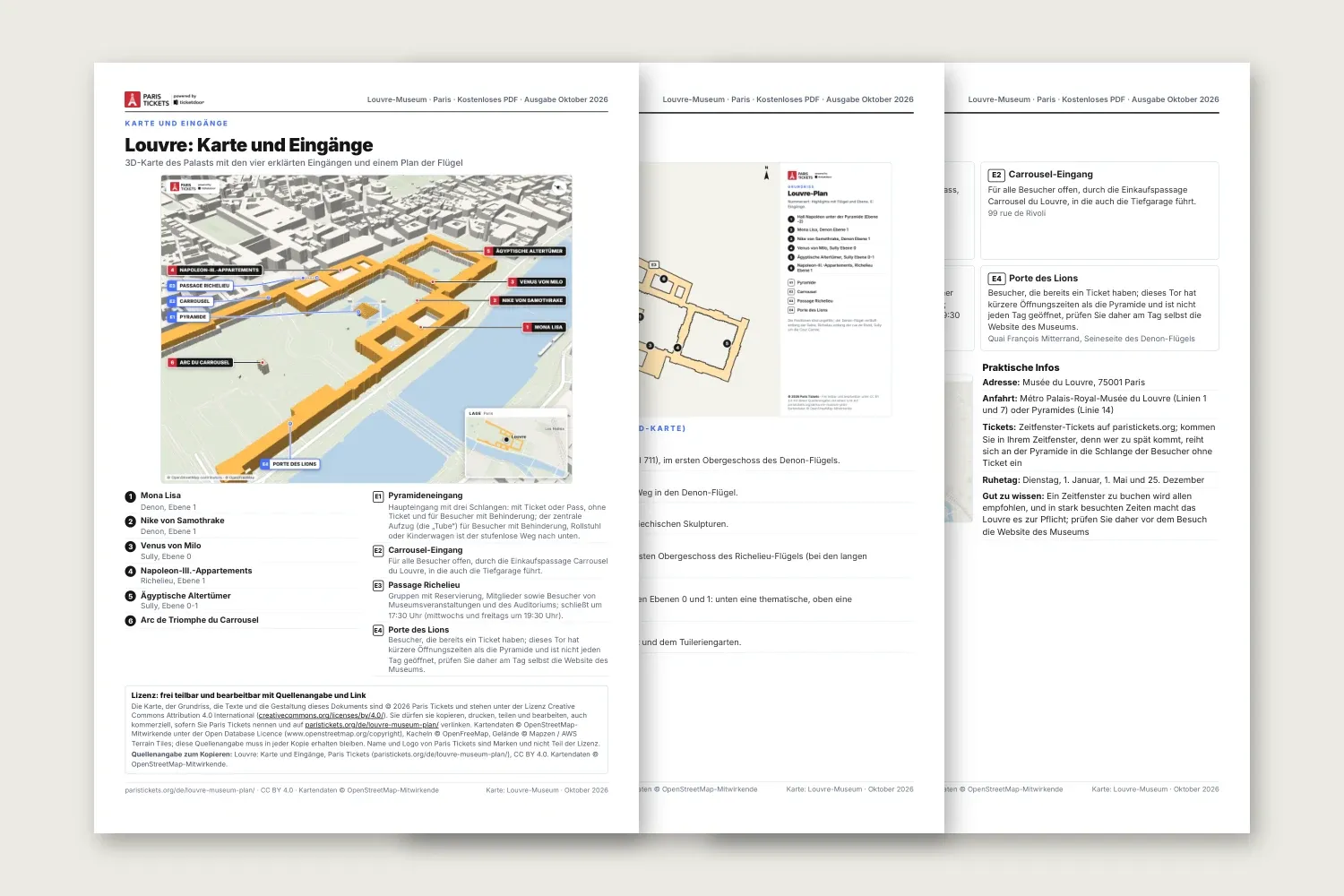Image resolution: width=1344 pixels, height=896 pixels.
Task: Click the north arrow on the middle page floor plan
Action: point(766,173)
